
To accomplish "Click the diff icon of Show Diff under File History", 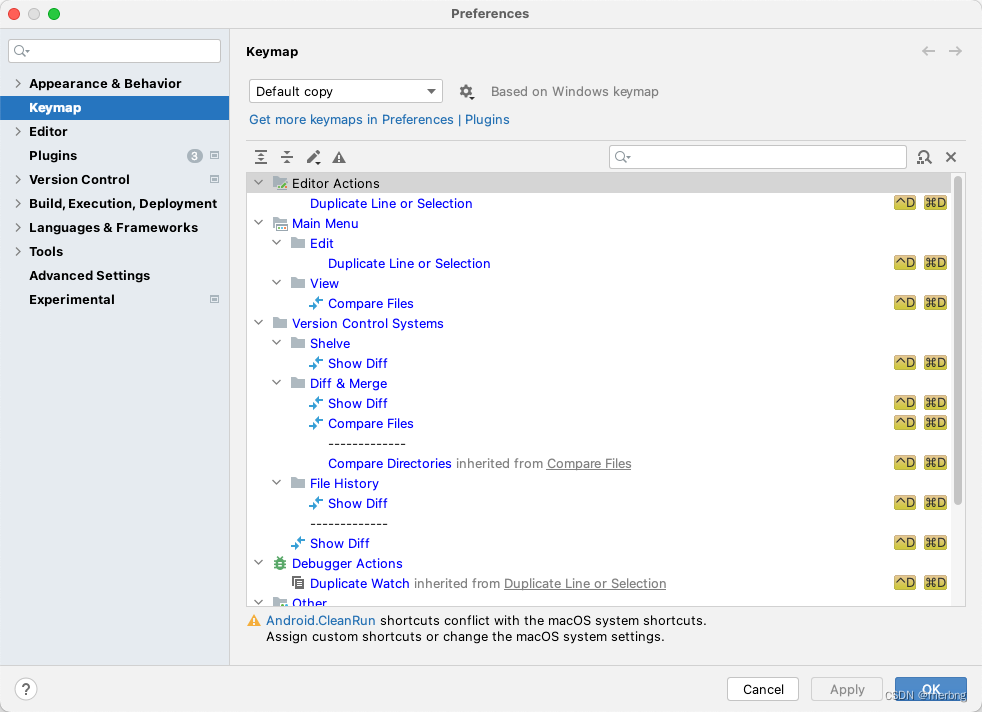I will point(316,503).
